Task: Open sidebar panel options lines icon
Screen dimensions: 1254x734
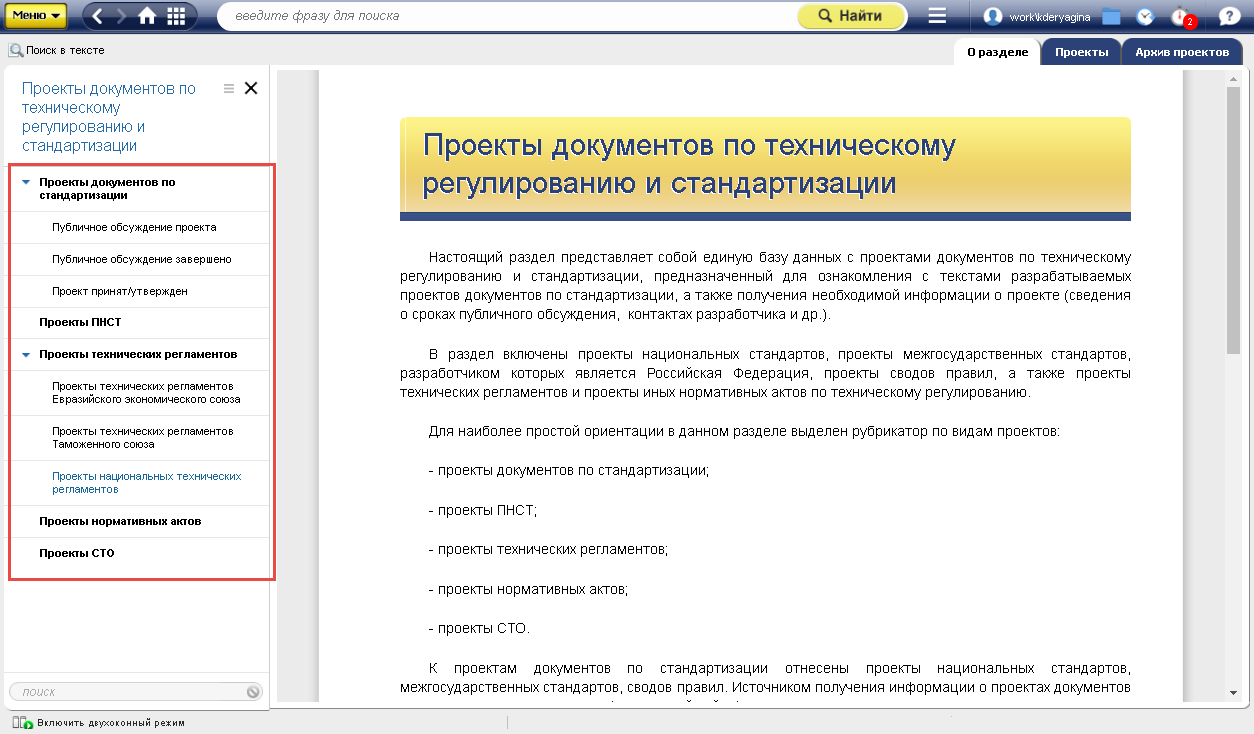Action: point(229,88)
